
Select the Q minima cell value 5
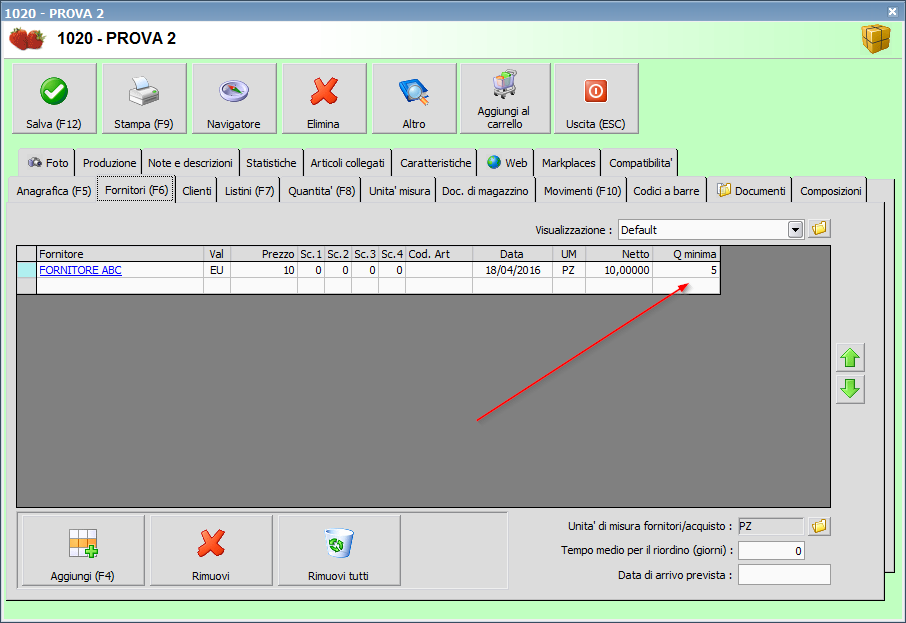tap(686, 270)
